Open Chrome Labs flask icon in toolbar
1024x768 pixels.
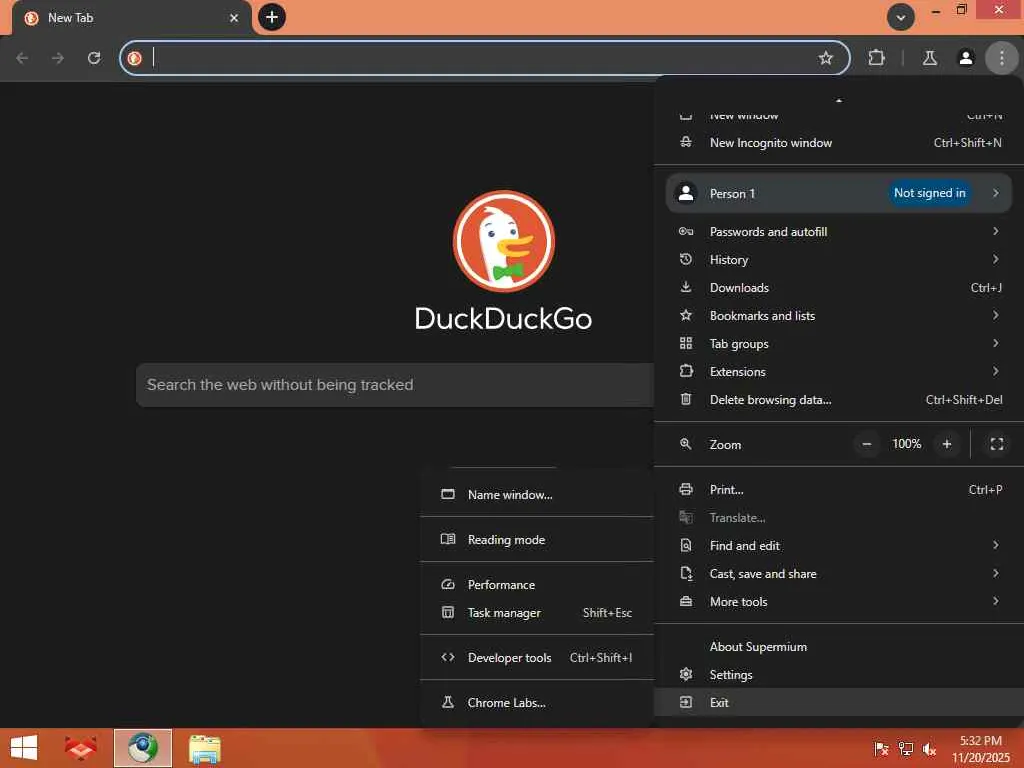pos(930,58)
